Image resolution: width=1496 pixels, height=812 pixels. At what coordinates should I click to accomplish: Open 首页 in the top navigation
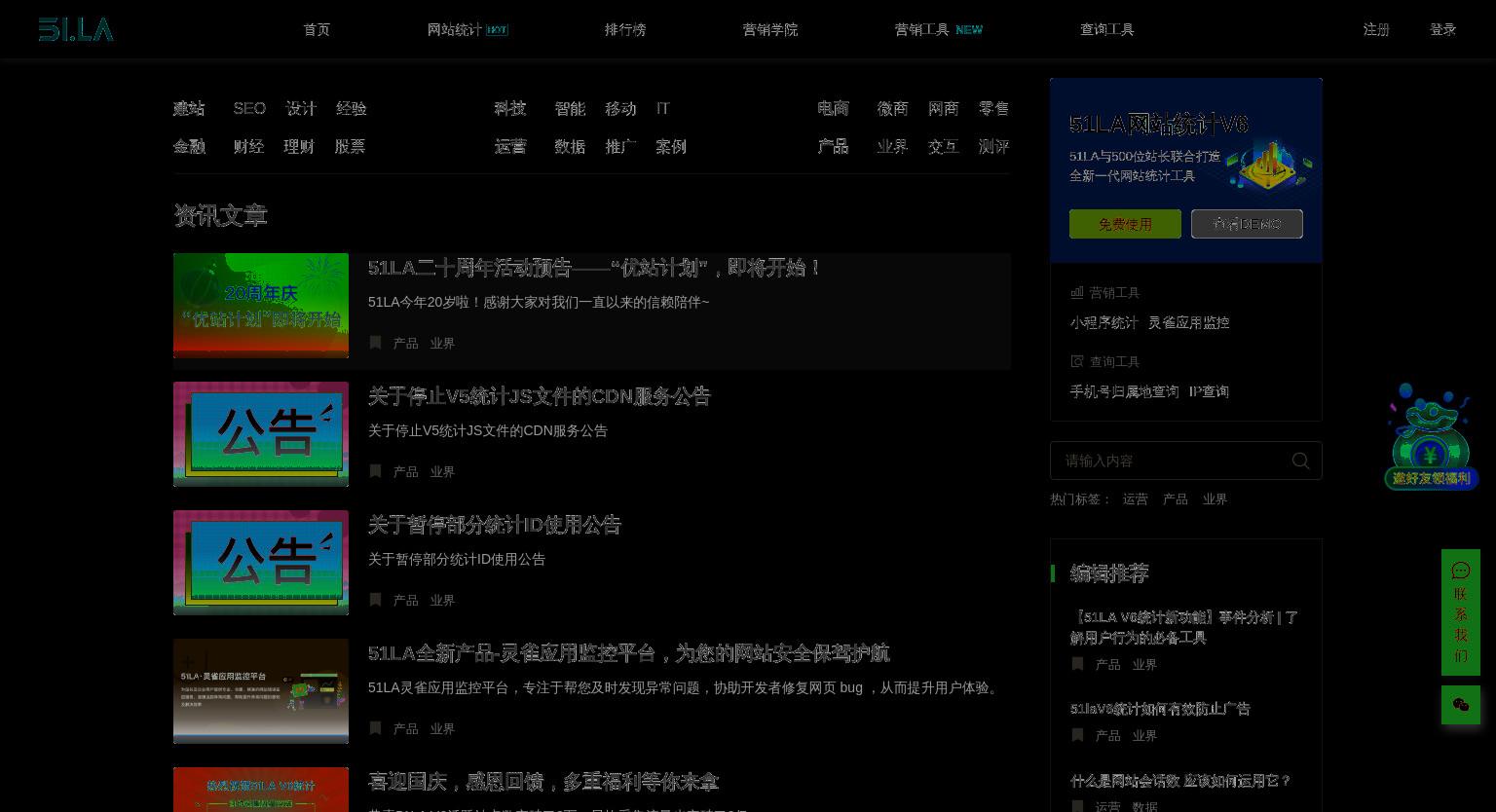pos(317,29)
